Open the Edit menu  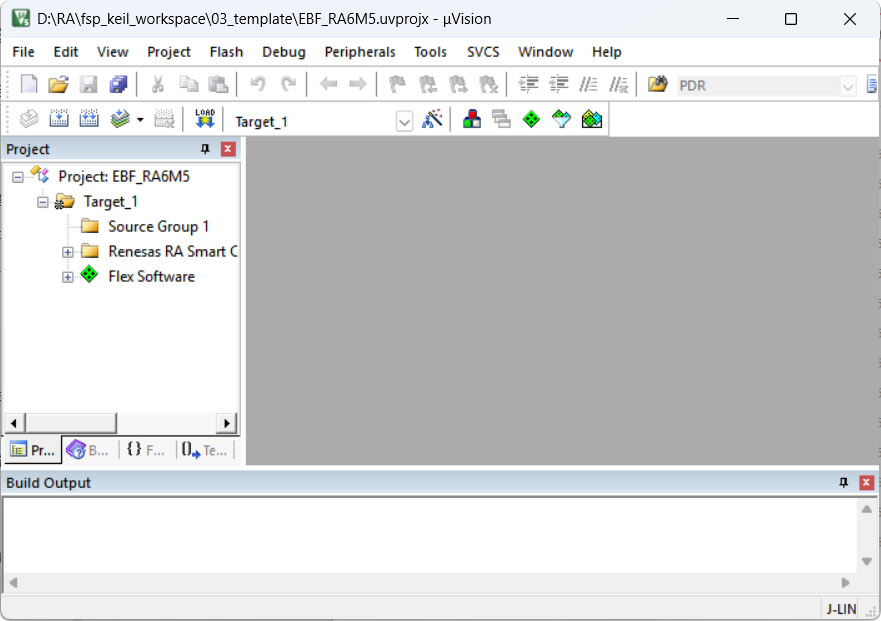click(66, 52)
